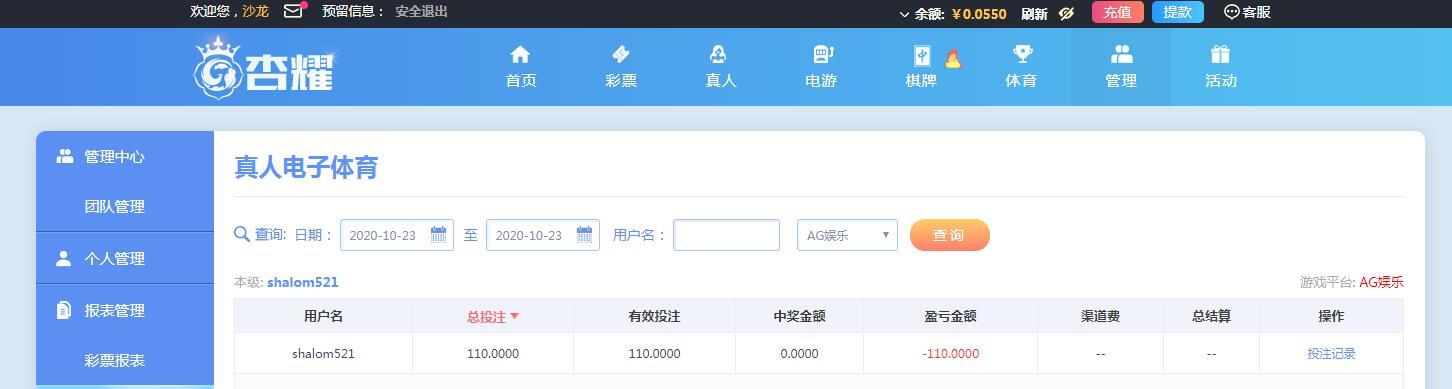Click the 彩票 navigation label

click(x=621, y=81)
